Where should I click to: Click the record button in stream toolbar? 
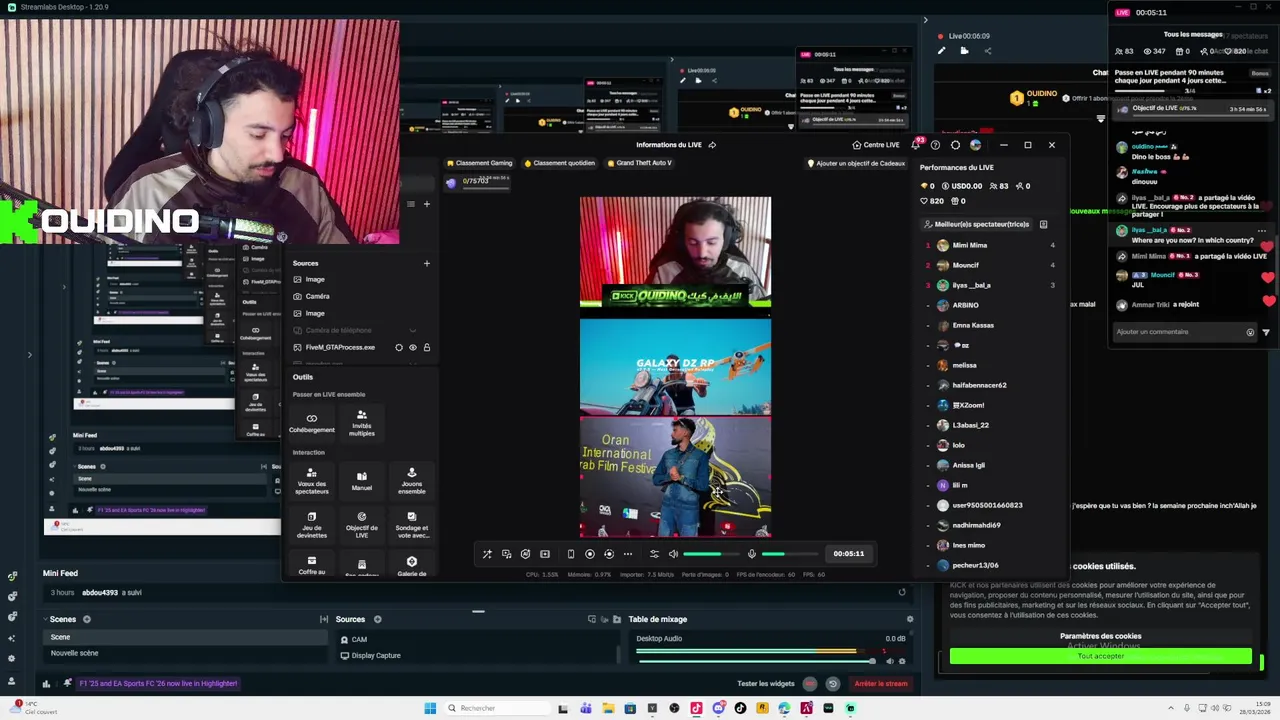pos(590,554)
